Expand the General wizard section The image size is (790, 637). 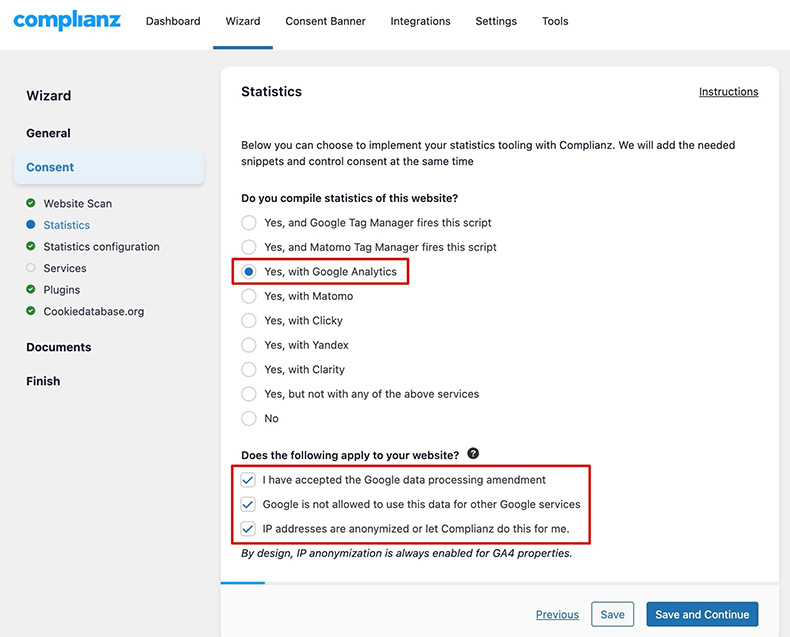coord(48,133)
